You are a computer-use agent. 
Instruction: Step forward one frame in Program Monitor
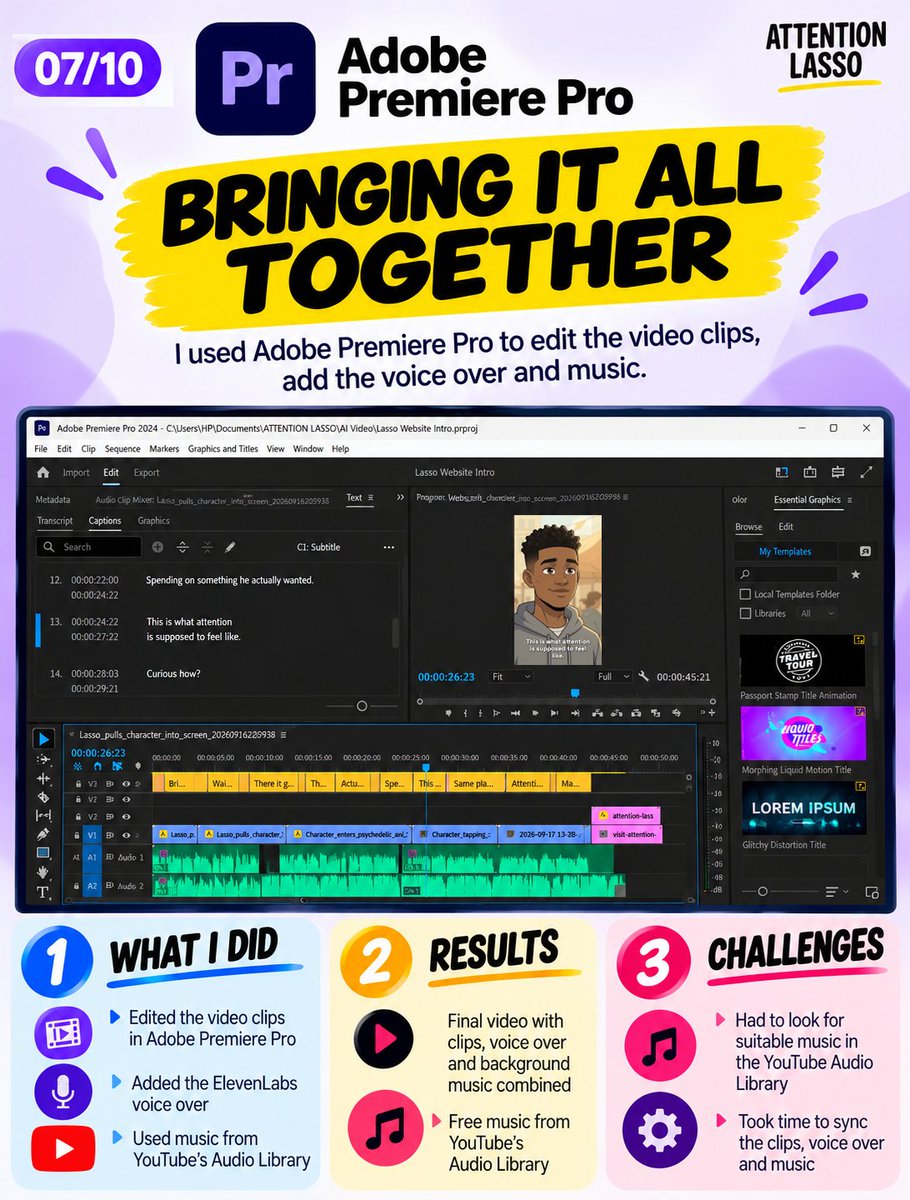tap(556, 712)
